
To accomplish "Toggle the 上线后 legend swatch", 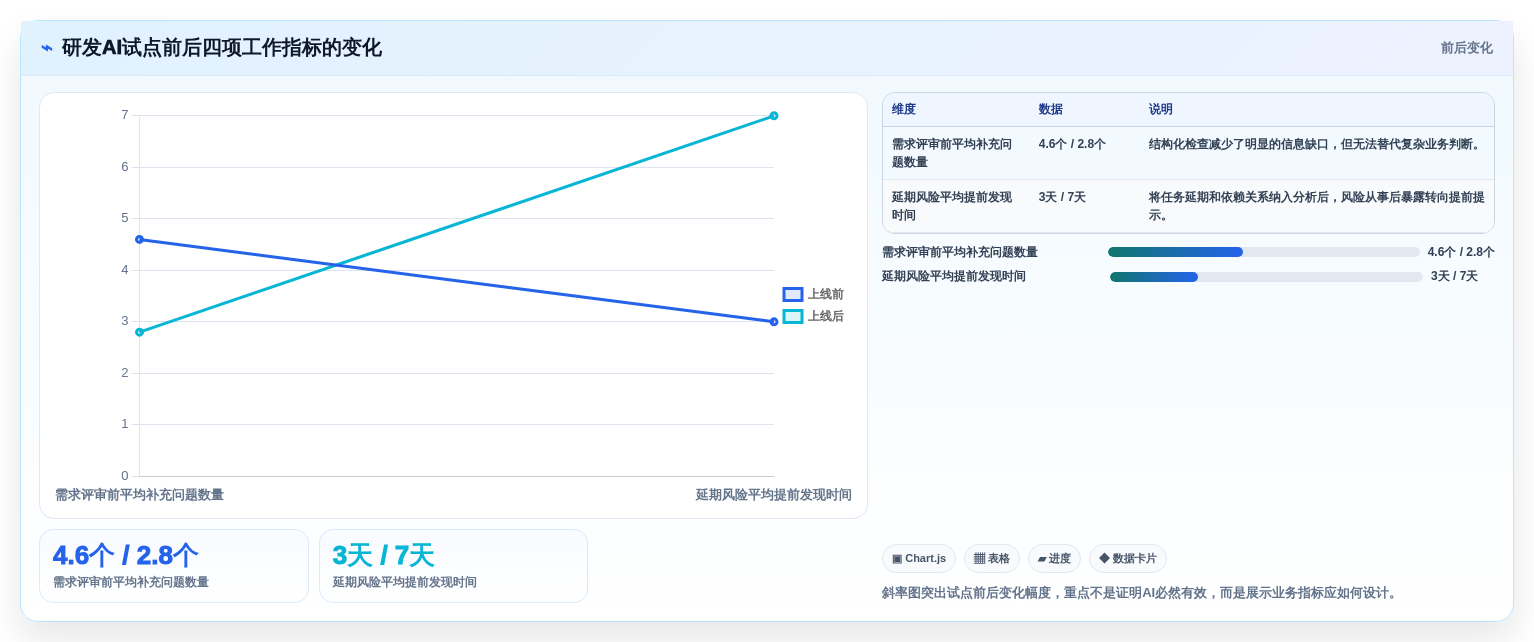I will 793,316.
